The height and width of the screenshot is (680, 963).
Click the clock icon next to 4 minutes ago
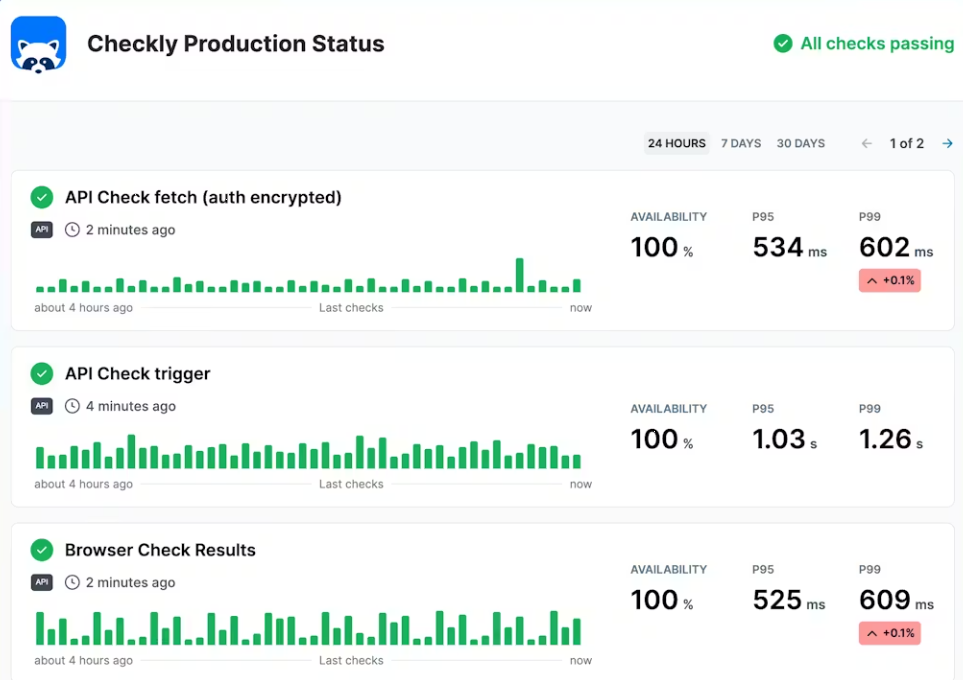tap(72, 406)
